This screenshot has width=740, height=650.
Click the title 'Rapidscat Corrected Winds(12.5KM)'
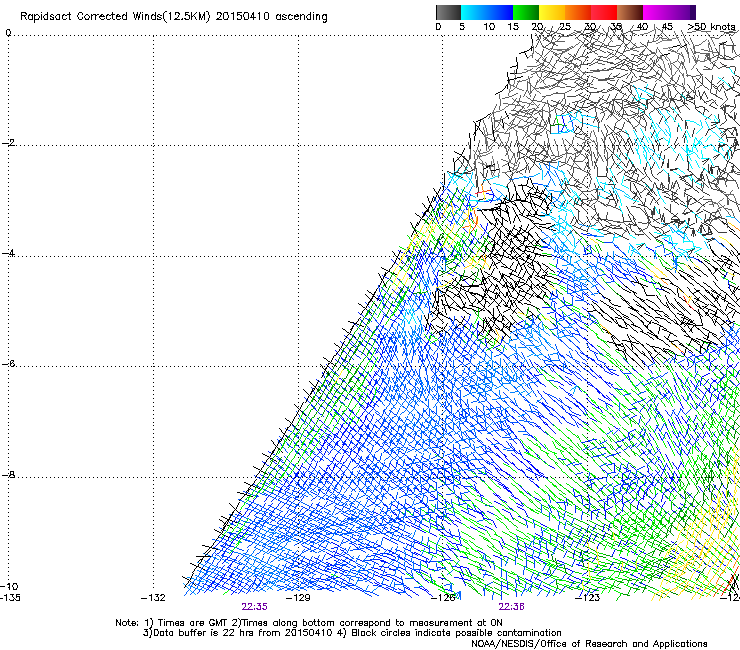tap(115, 17)
